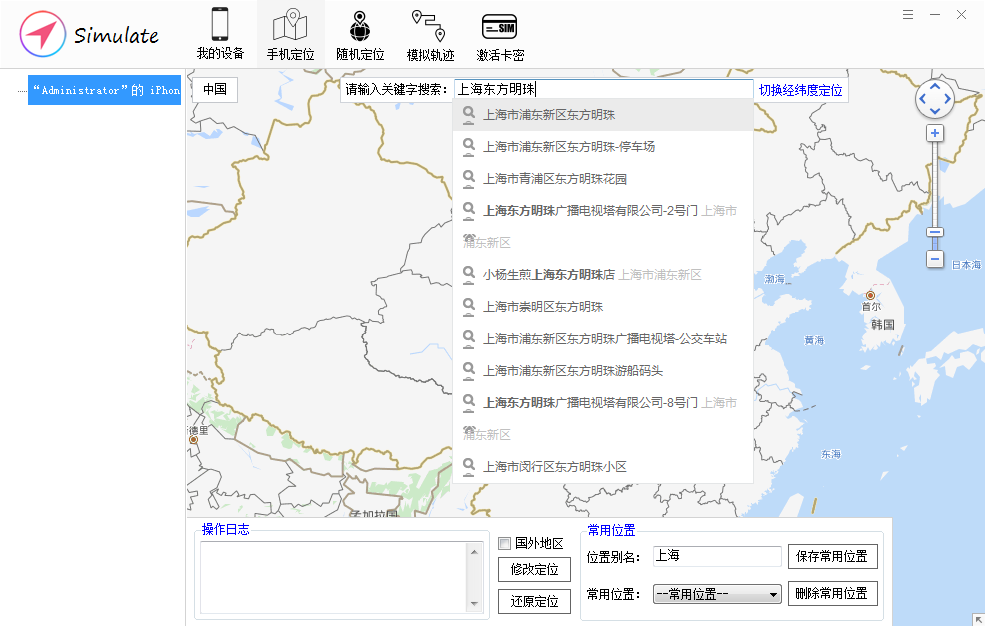Click the map zoom out minus button
The height and width of the screenshot is (627, 985).
935,259
